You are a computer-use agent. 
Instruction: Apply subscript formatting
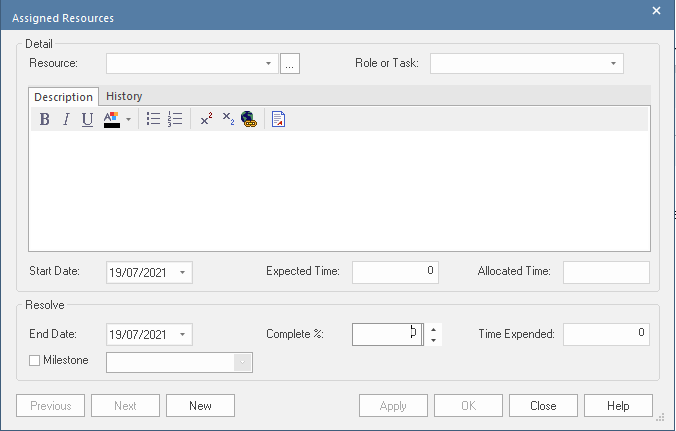click(x=227, y=120)
